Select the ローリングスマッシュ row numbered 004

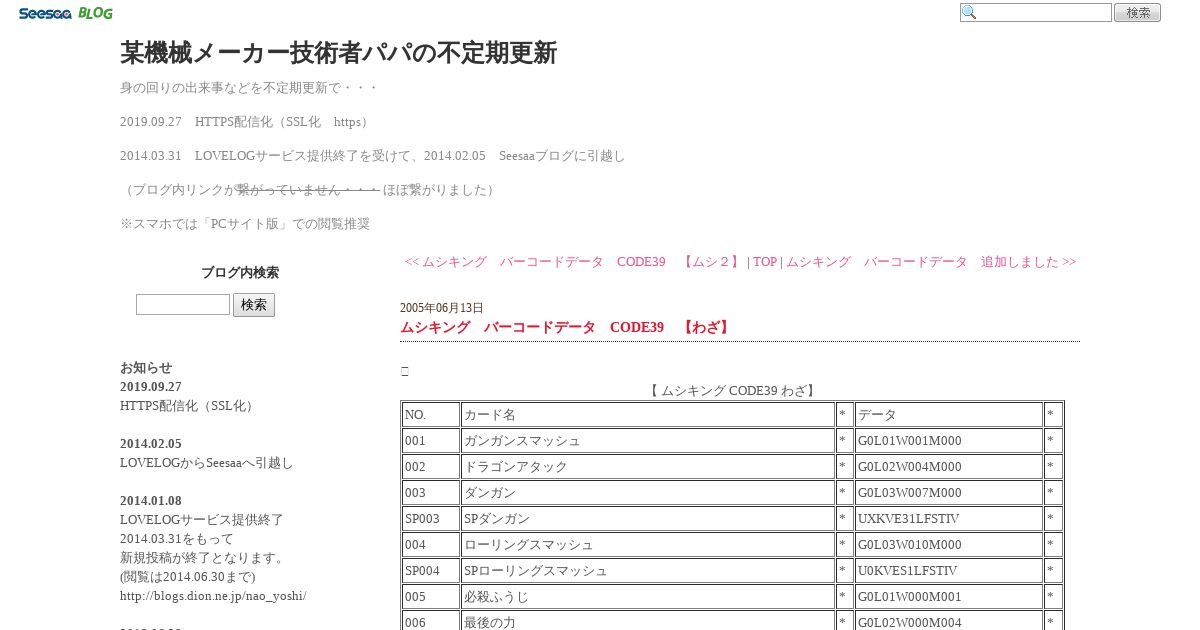click(x=732, y=545)
